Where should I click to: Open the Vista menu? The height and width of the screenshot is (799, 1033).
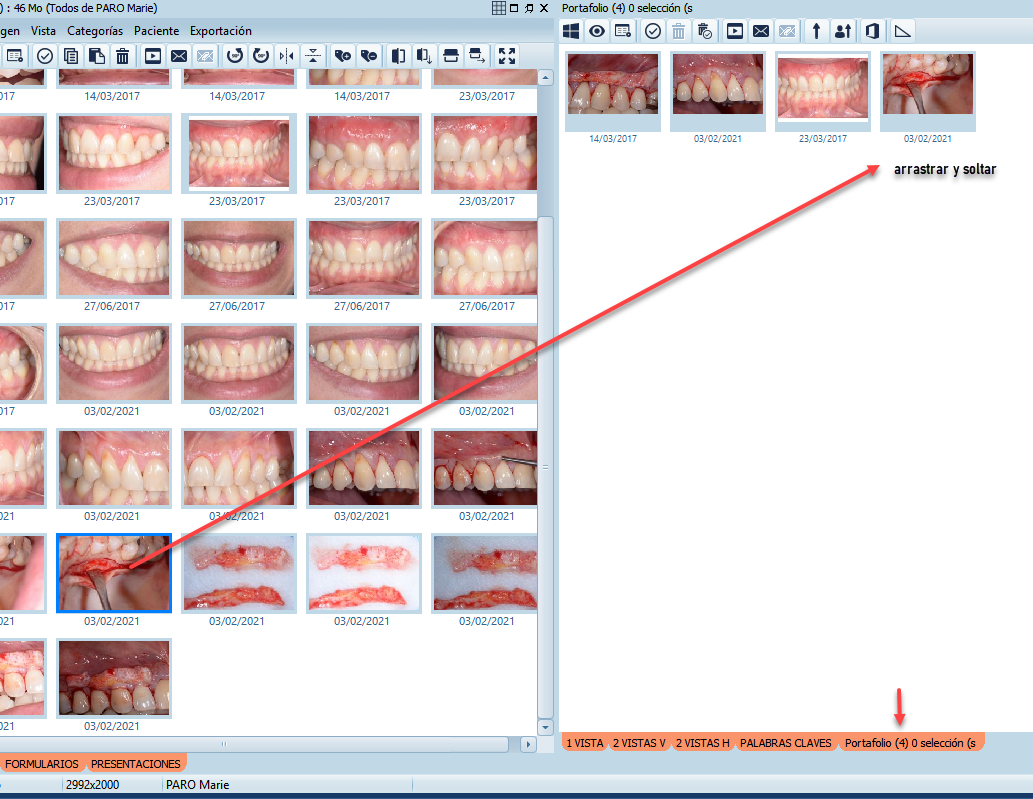[x=43, y=31]
